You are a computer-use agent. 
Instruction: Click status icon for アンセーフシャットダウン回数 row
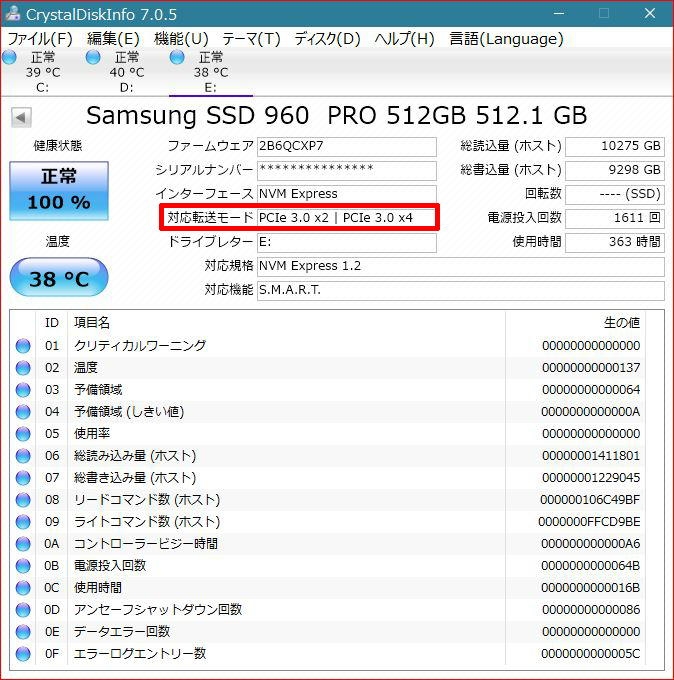coord(23,610)
